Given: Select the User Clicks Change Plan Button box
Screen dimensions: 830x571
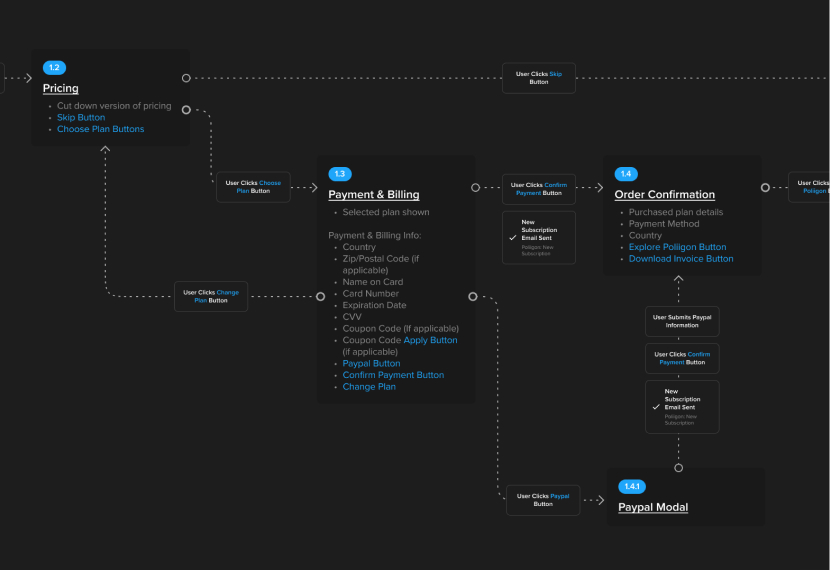Looking at the screenshot, I should pyautogui.click(x=211, y=297).
